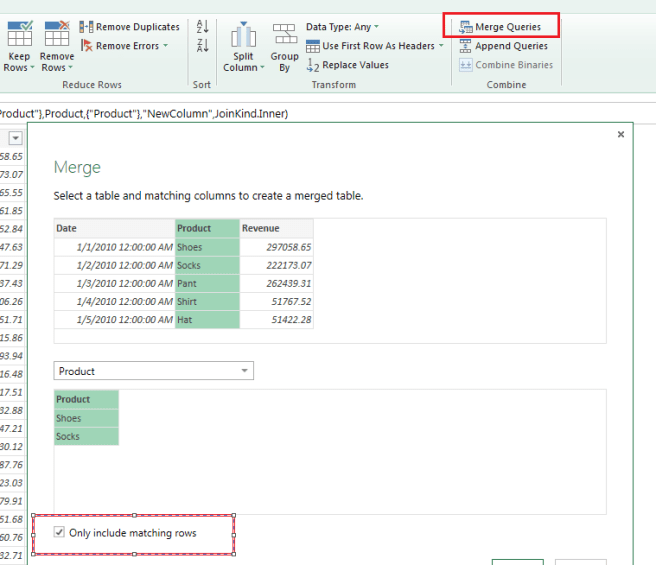Screen dimensions: 656x565
Task: Click the Split Column icon
Action: 243,37
